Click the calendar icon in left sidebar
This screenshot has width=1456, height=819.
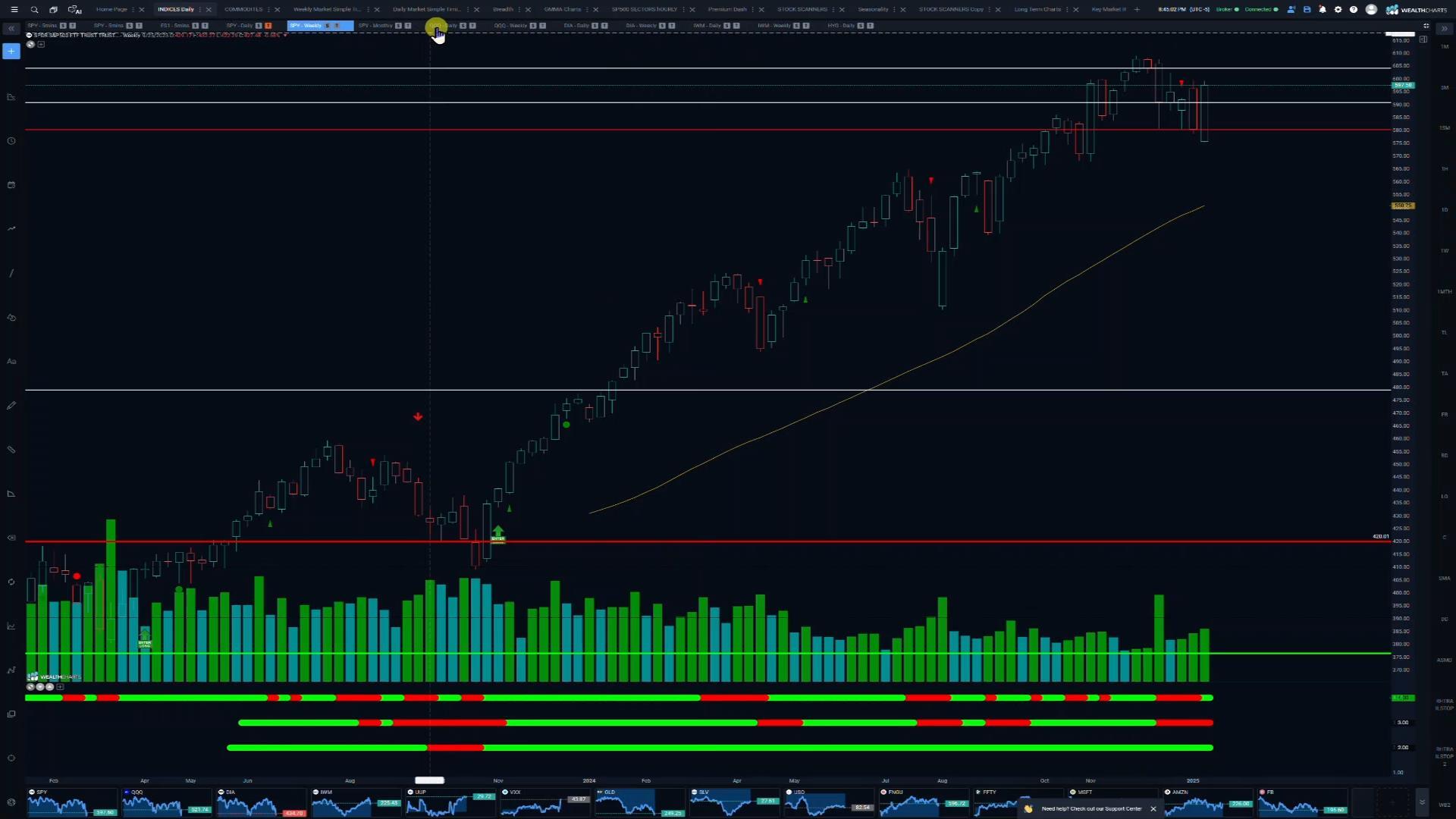pyautogui.click(x=11, y=185)
